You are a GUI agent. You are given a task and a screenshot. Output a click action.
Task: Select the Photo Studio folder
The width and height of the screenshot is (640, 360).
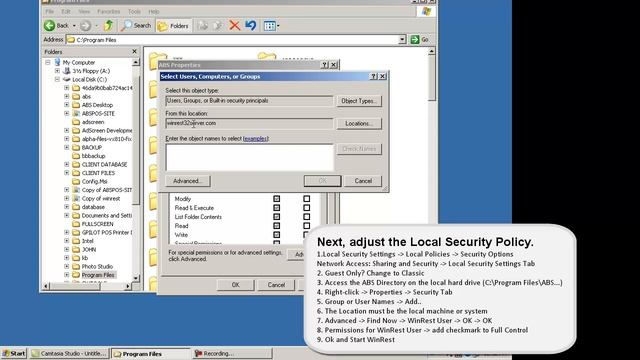pyautogui.click(x=97, y=267)
